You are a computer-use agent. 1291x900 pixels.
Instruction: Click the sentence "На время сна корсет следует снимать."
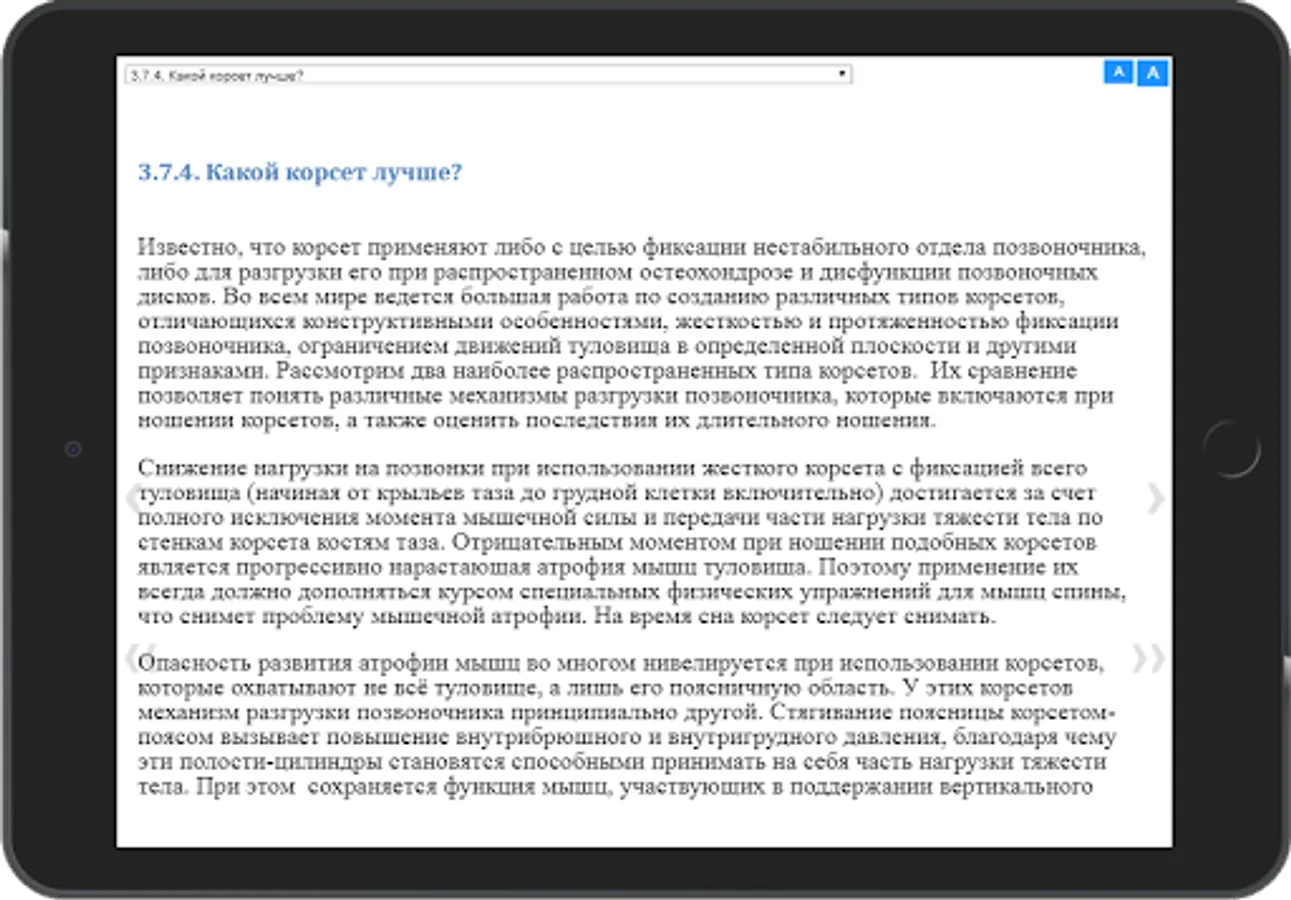point(795,616)
